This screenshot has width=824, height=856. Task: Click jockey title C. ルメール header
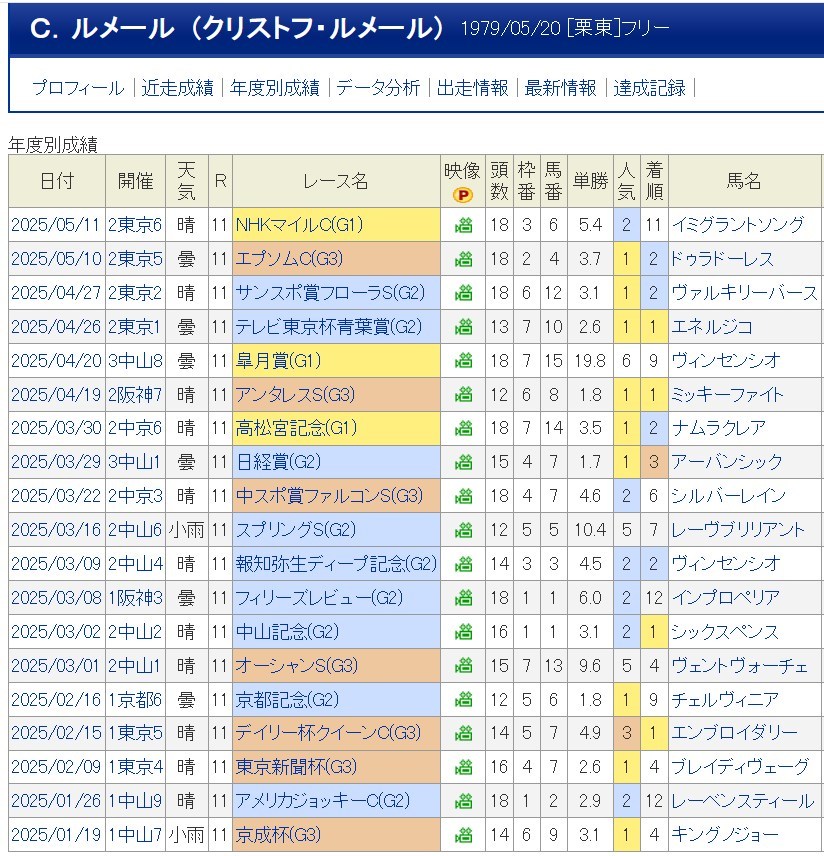(236, 28)
